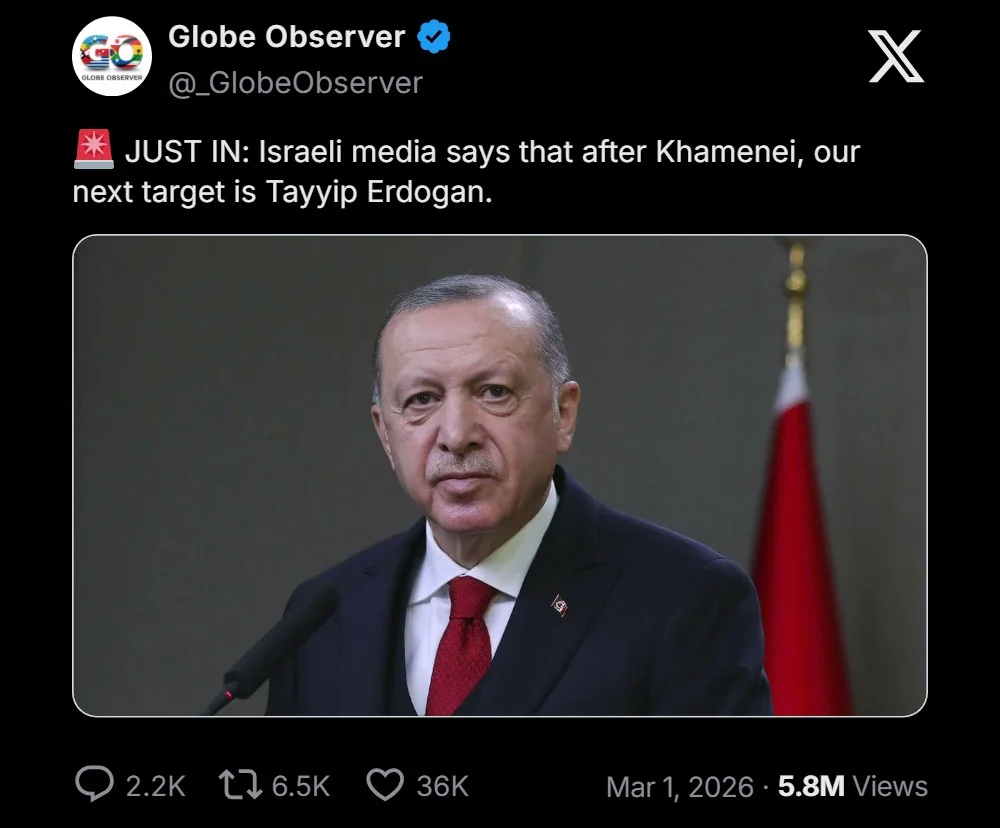1000x828 pixels.
Task: Click the X logo in the corner
Action: [895, 56]
